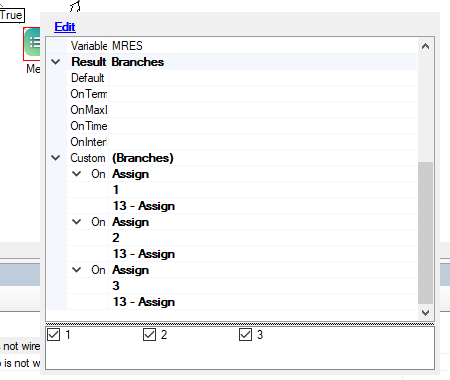The width and height of the screenshot is (450, 380).
Task: Collapse the Result Branches section
Action: tap(56, 62)
